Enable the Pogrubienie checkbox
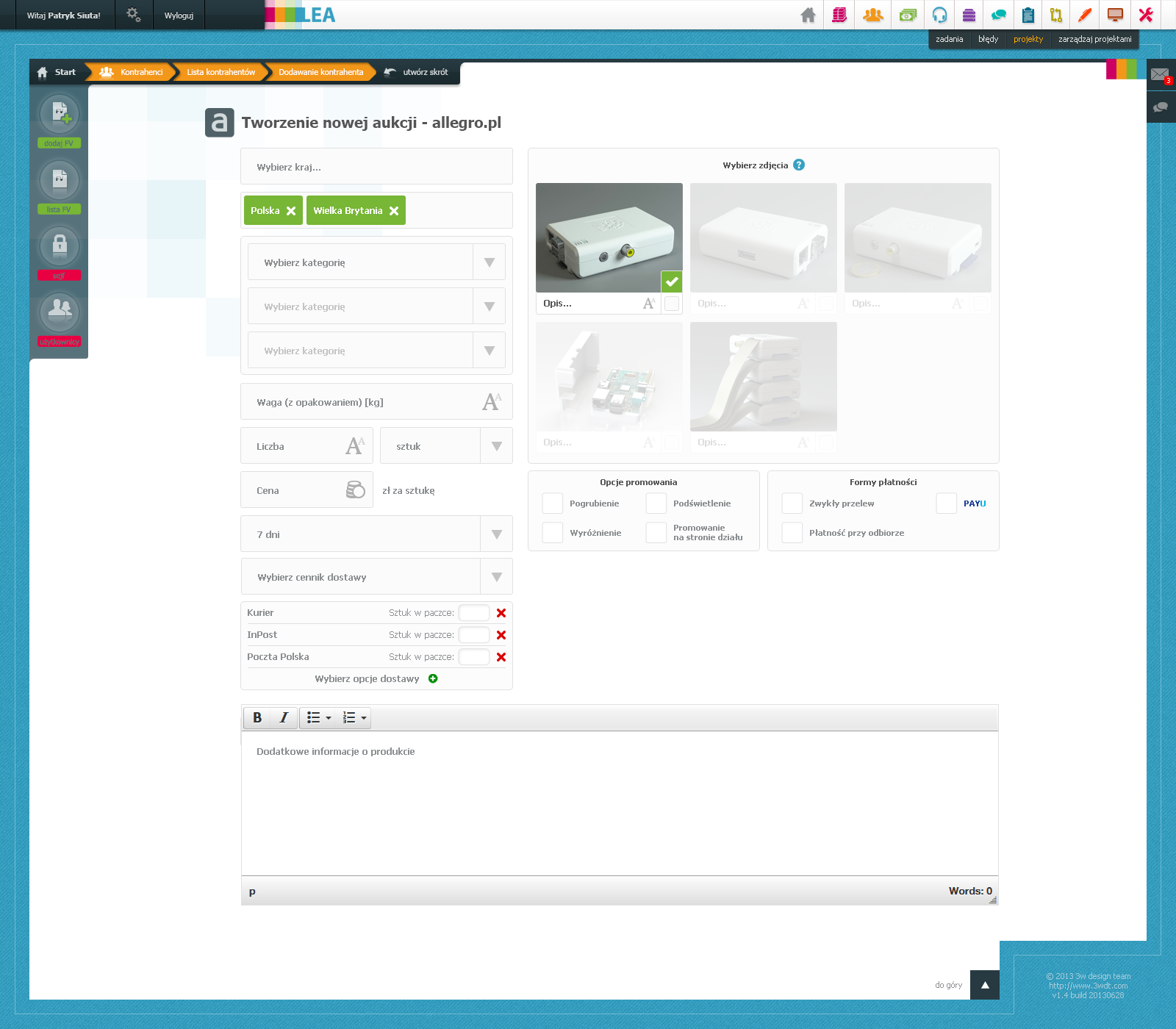Image resolution: width=1176 pixels, height=1029 pixels. coord(553,503)
